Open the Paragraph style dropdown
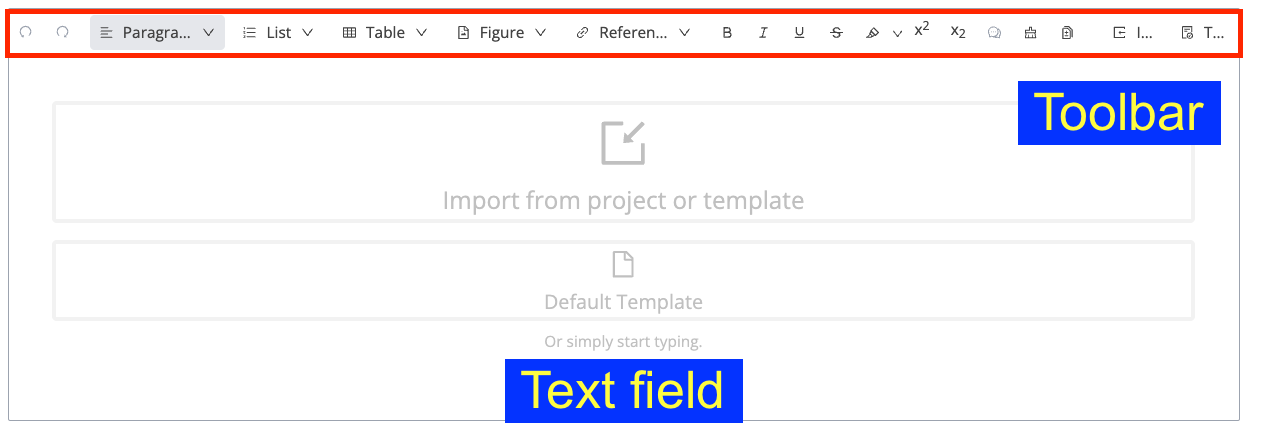 157,33
